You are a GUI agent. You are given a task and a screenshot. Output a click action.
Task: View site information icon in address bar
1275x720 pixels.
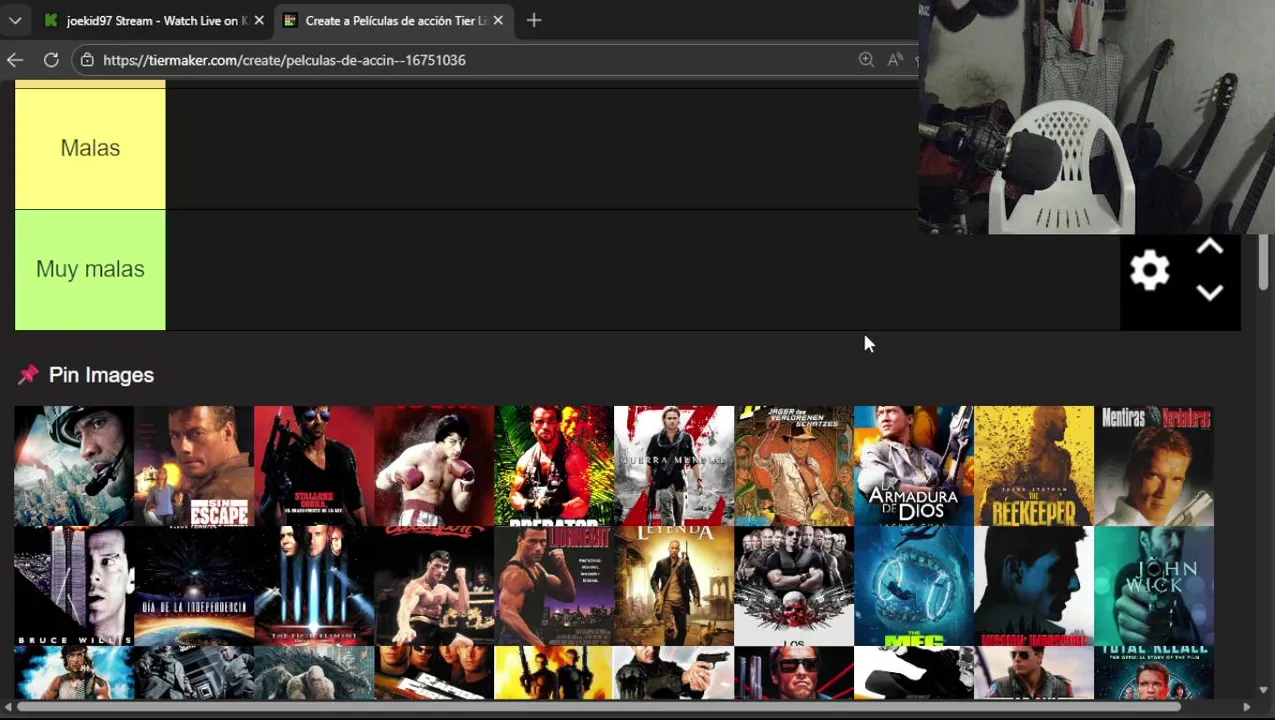(87, 60)
